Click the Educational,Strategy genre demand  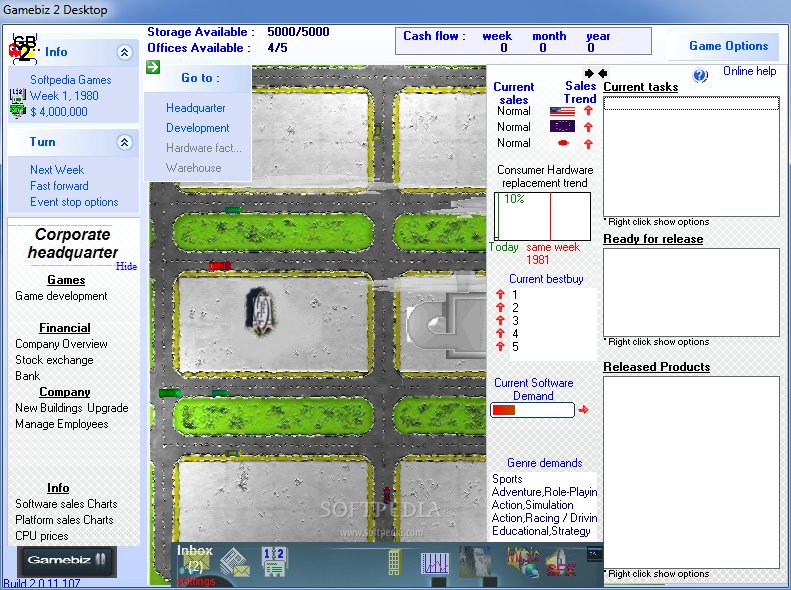(541, 531)
